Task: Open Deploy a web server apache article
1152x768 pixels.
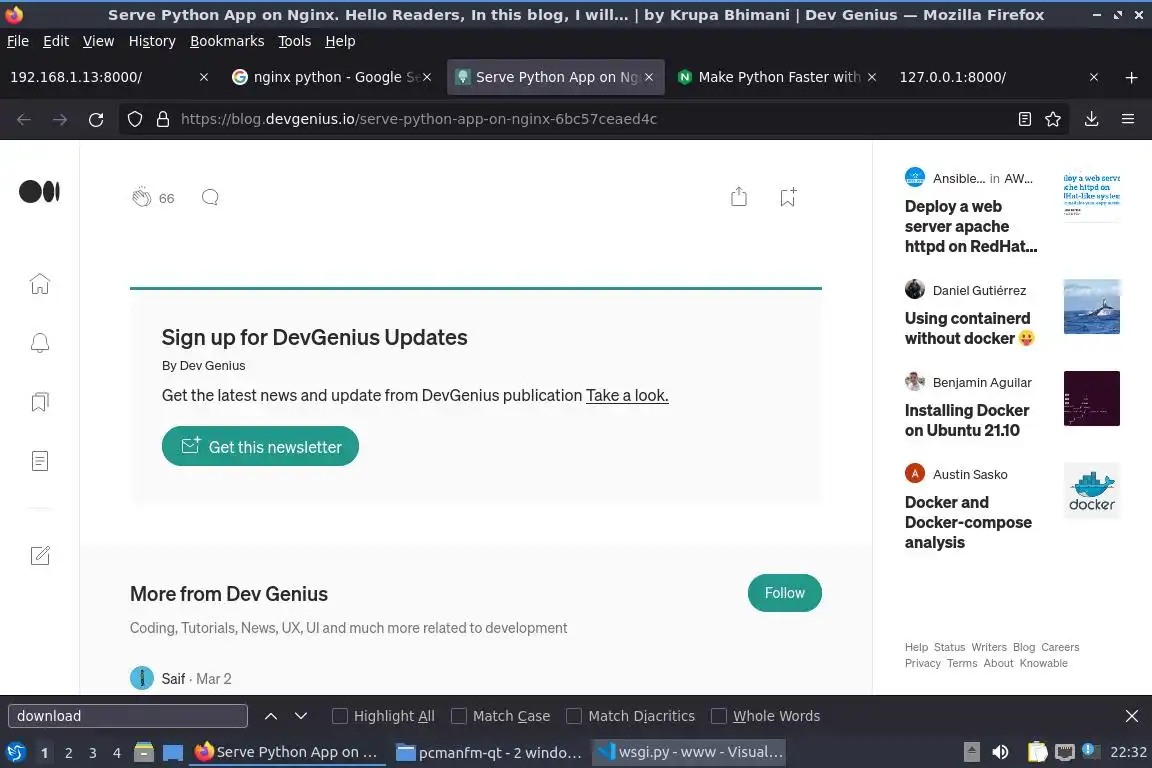Action: pos(971,226)
